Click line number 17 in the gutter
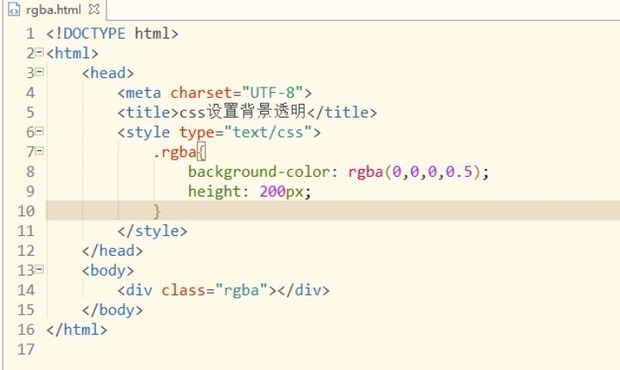This screenshot has height=370, width=620. (26, 349)
